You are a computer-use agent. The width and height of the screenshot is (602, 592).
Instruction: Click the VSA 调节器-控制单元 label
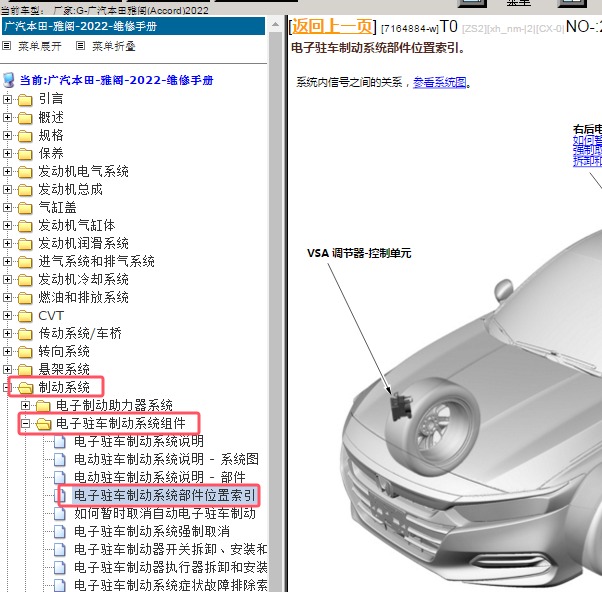(x=359, y=253)
